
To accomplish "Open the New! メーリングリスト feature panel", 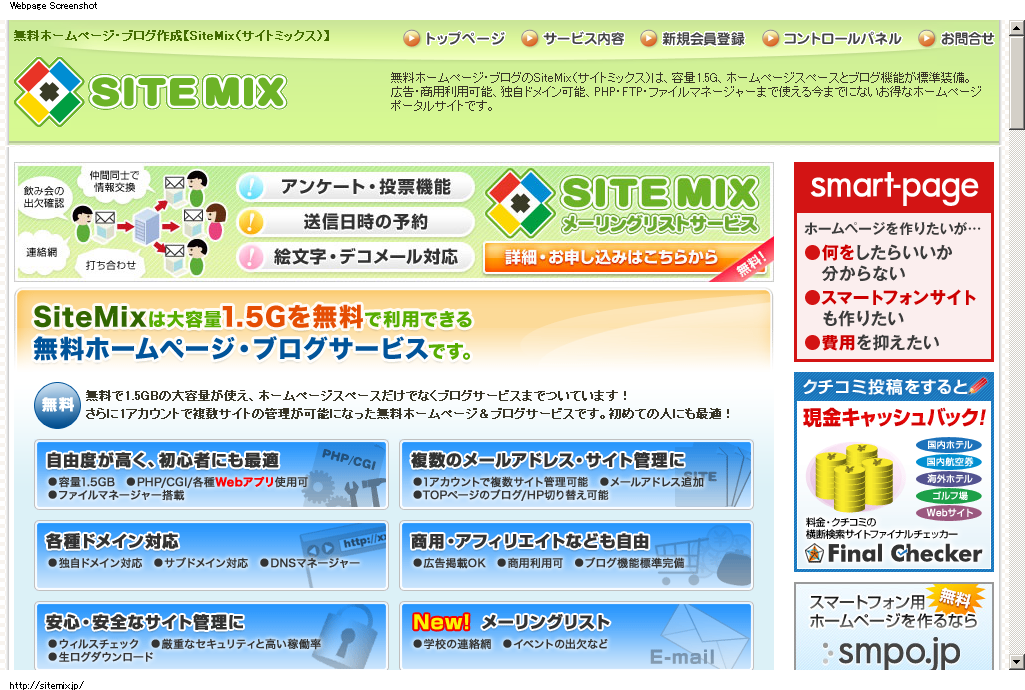I will click(577, 636).
